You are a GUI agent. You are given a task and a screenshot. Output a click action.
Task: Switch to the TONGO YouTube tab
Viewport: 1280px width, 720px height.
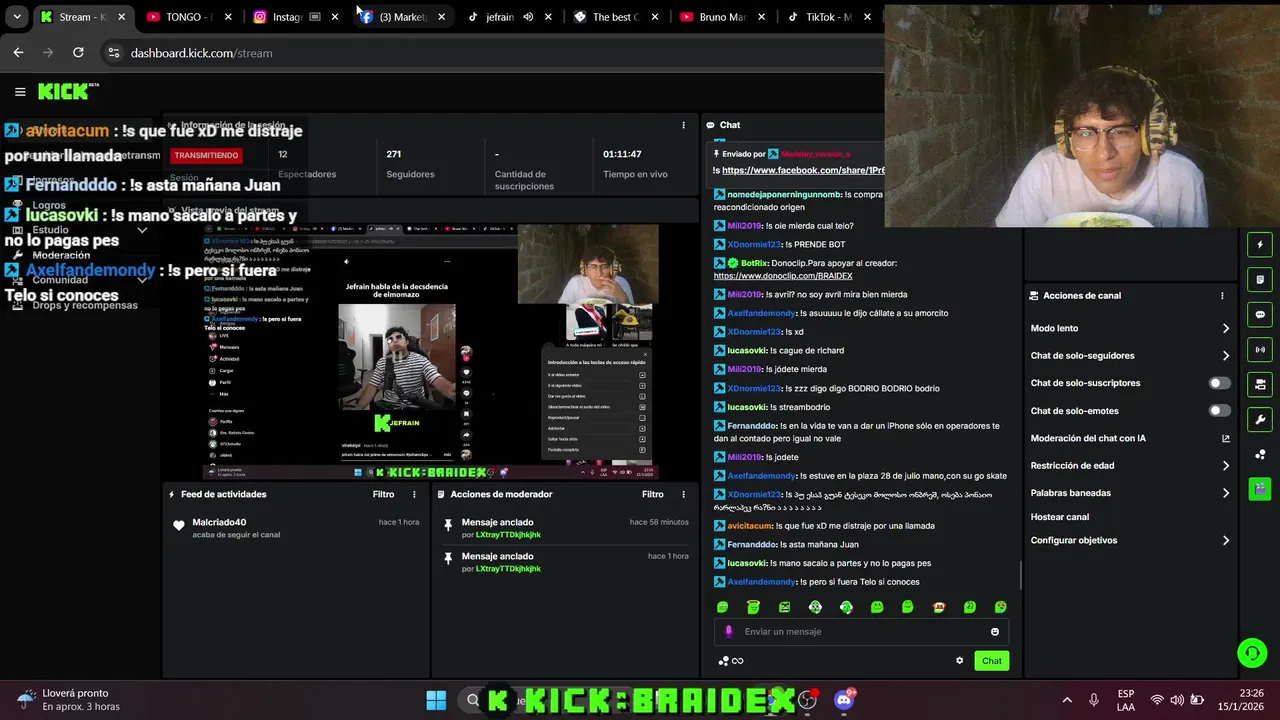188,17
